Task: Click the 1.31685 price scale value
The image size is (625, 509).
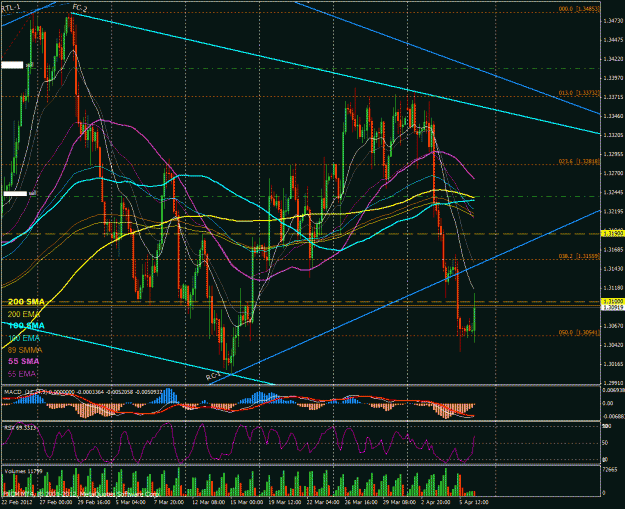Action: [613, 250]
